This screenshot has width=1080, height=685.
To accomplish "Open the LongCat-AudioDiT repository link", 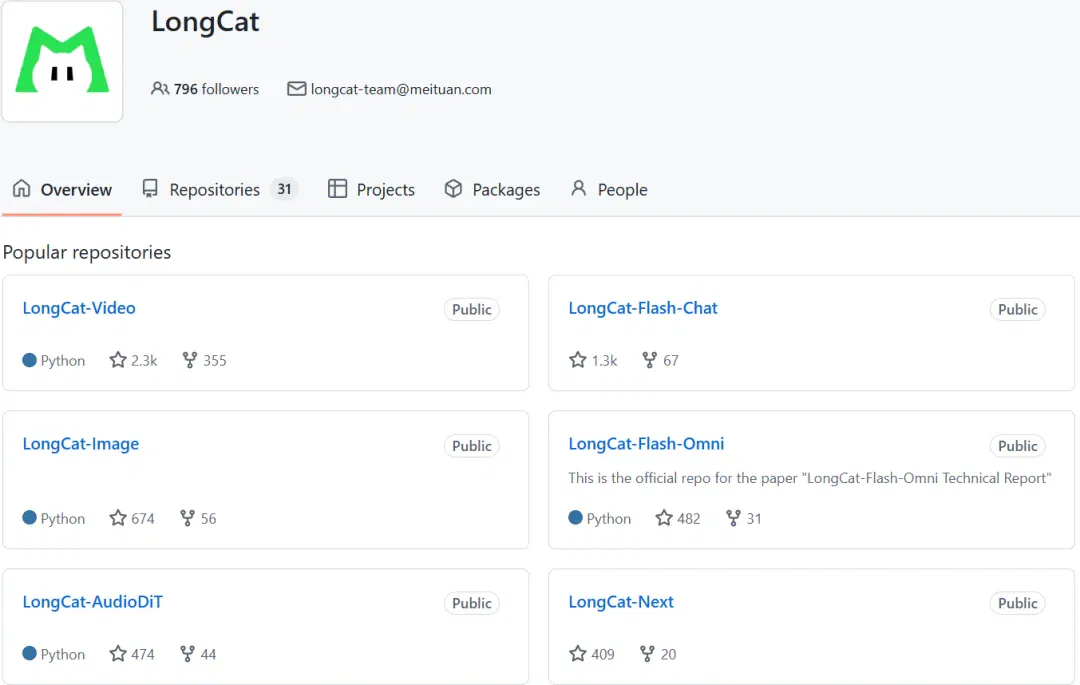I will pyautogui.click(x=93, y=602).
